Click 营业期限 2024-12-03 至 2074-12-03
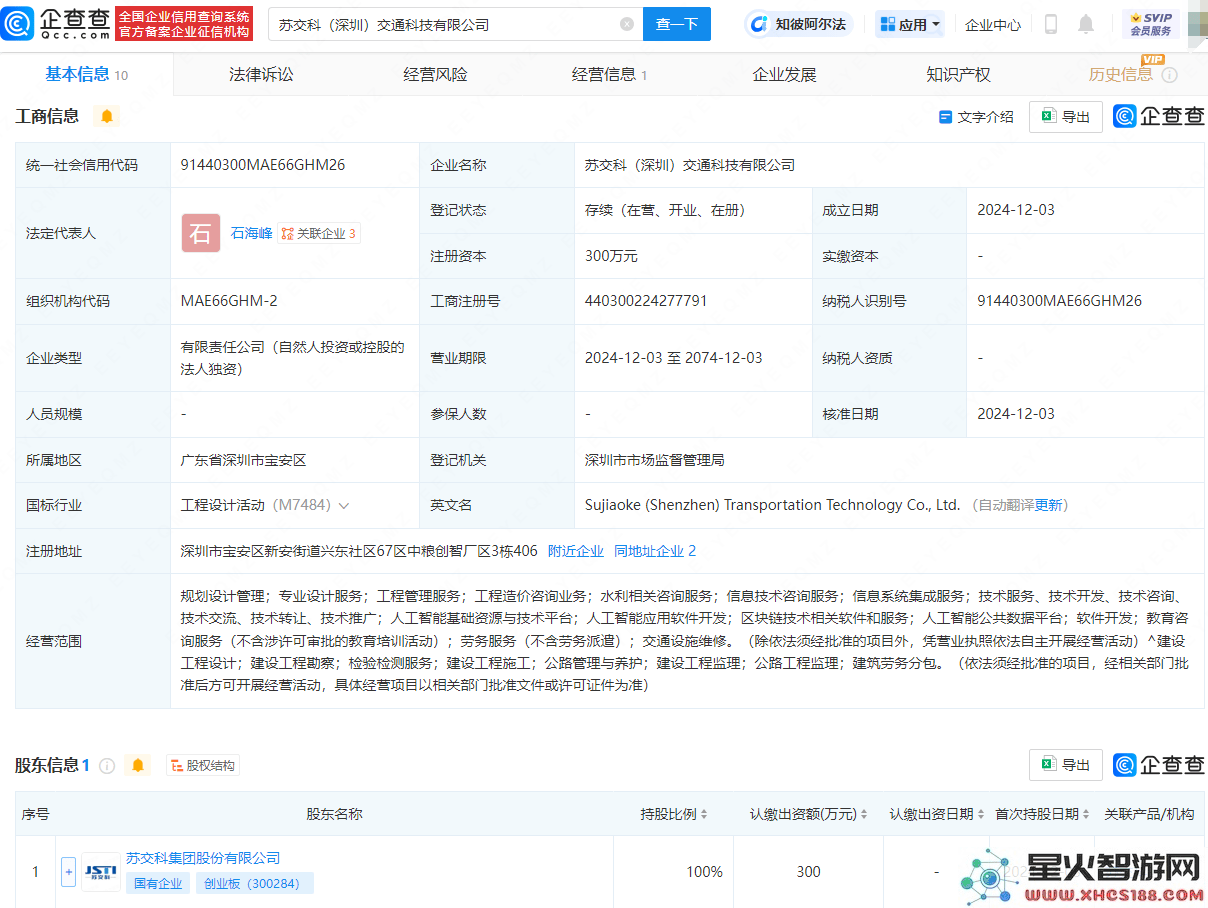This screenshot has width=1208, height=908. click(x=673, y=358)
